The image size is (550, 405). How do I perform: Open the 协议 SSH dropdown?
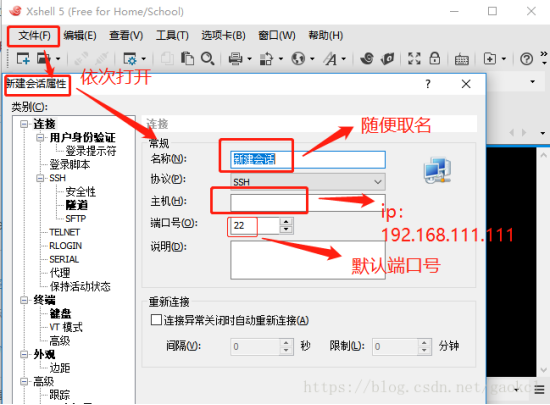tap(308, 182)
